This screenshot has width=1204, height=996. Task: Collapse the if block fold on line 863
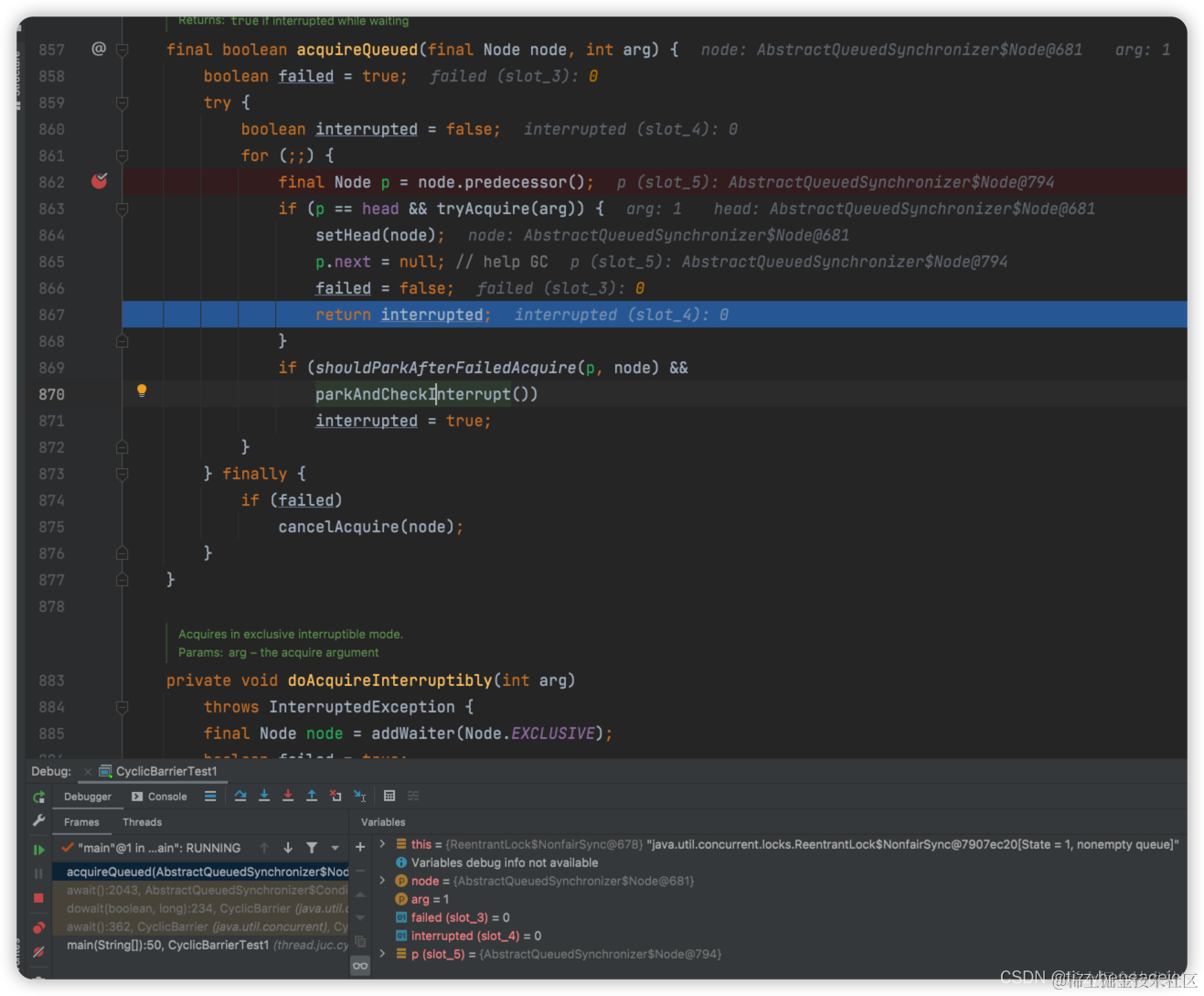coord(122,209)
